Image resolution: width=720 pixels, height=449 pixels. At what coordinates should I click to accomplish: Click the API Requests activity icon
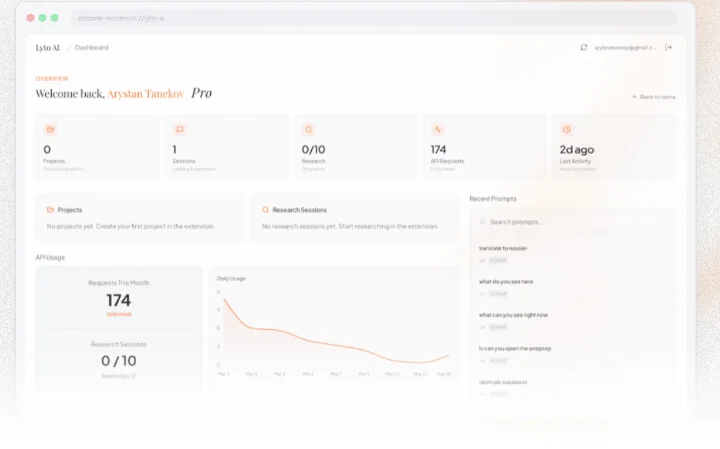[438, 129]
